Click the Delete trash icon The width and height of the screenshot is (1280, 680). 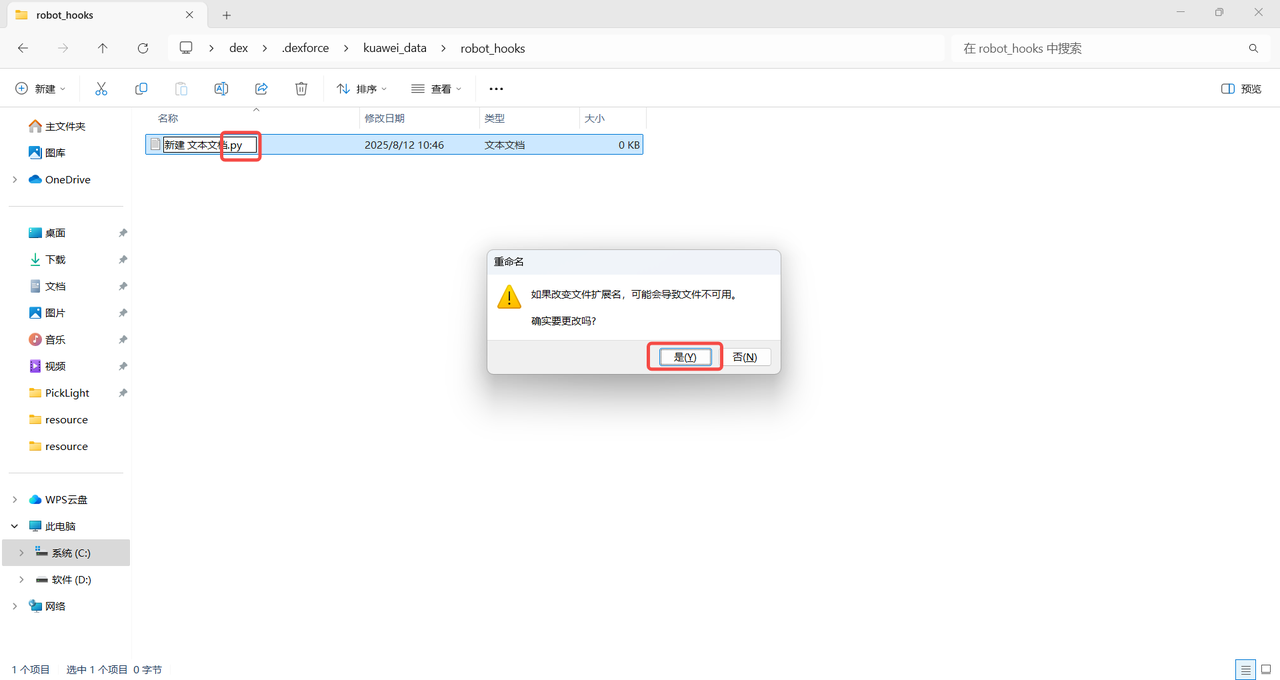pyautogui.click(x=301, y=89)
